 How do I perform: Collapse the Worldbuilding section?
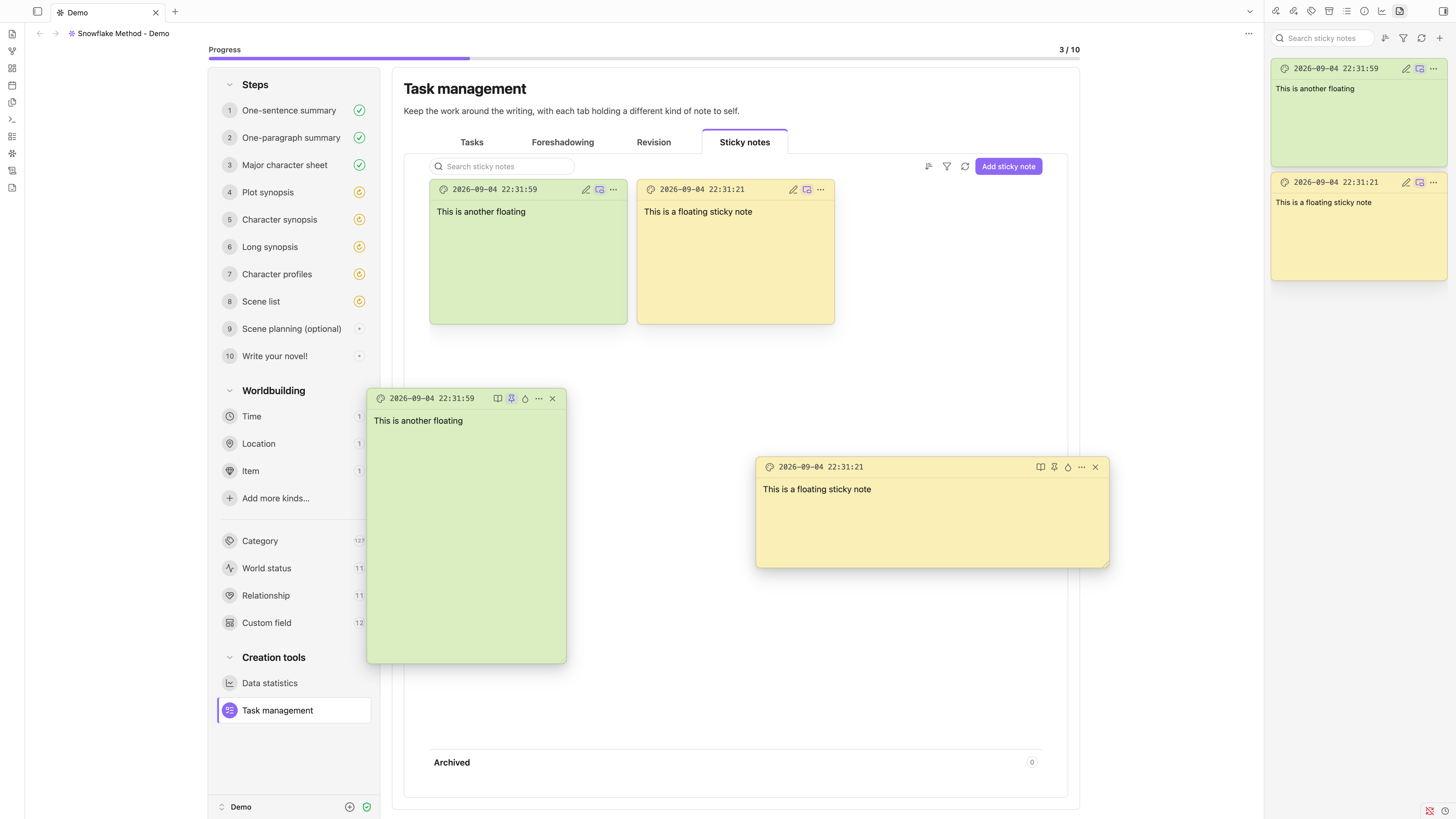tap(229, 390)
